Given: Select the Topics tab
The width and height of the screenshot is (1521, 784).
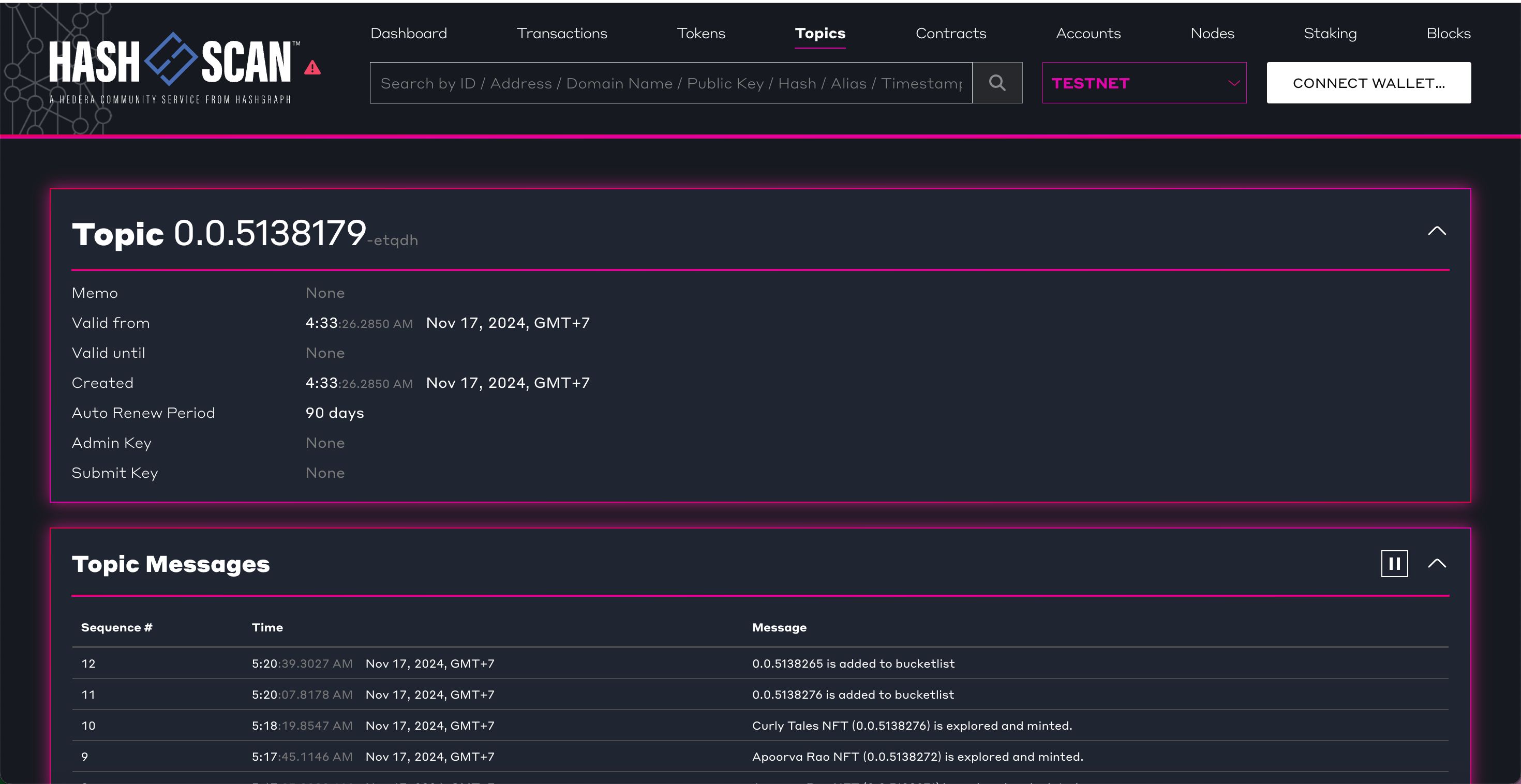Looking at the screenshot, I should 820,34.
